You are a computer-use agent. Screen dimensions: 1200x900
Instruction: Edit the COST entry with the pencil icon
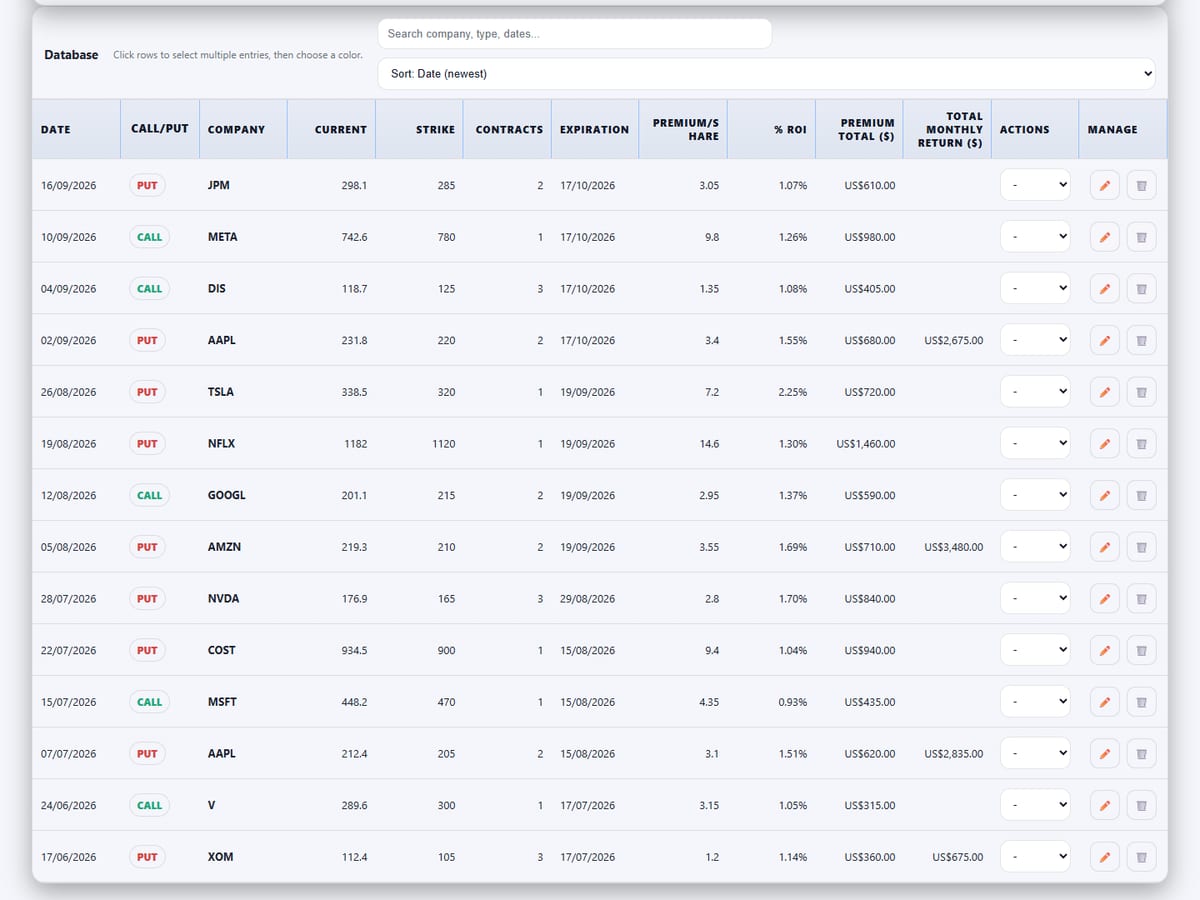tap(1104, 650)
